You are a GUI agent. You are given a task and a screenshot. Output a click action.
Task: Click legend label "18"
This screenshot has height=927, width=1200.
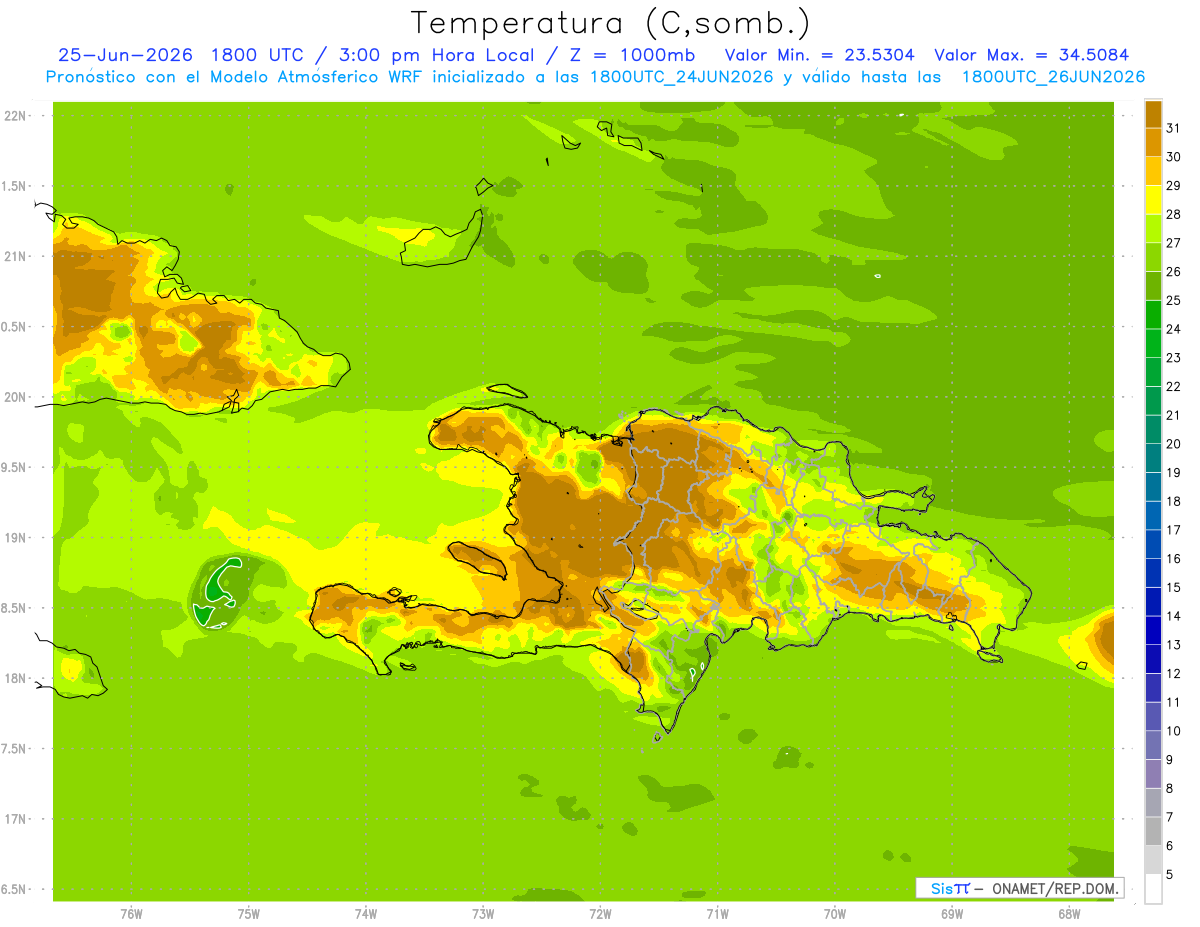tap(1173, 501)
